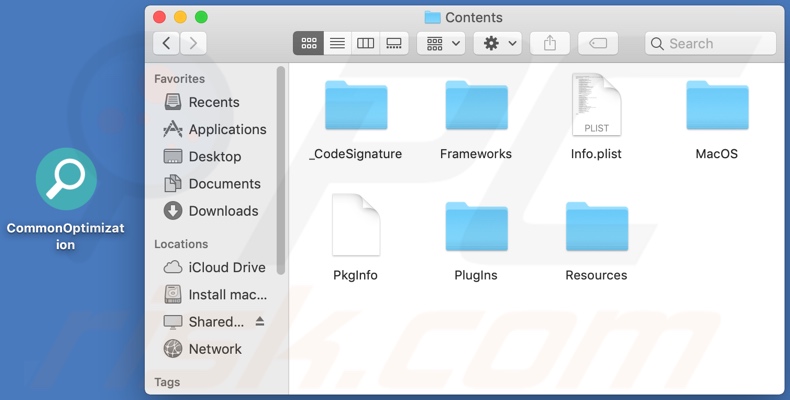Click the CommonOptimization app icon on desktop
Viewport: 790px width, 400px height.
click(66, 181)
